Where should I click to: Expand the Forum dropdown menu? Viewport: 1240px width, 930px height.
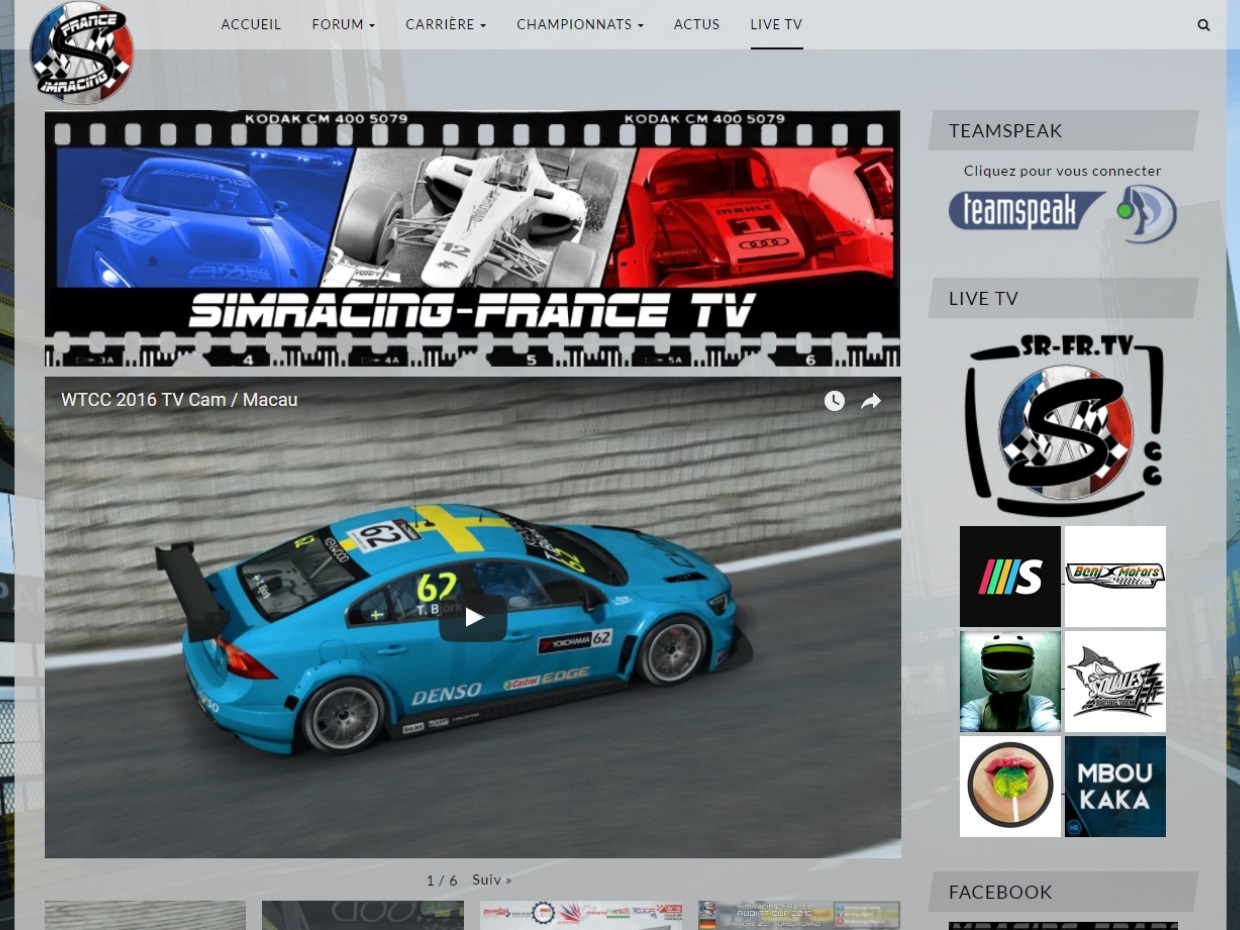[343, 24]
